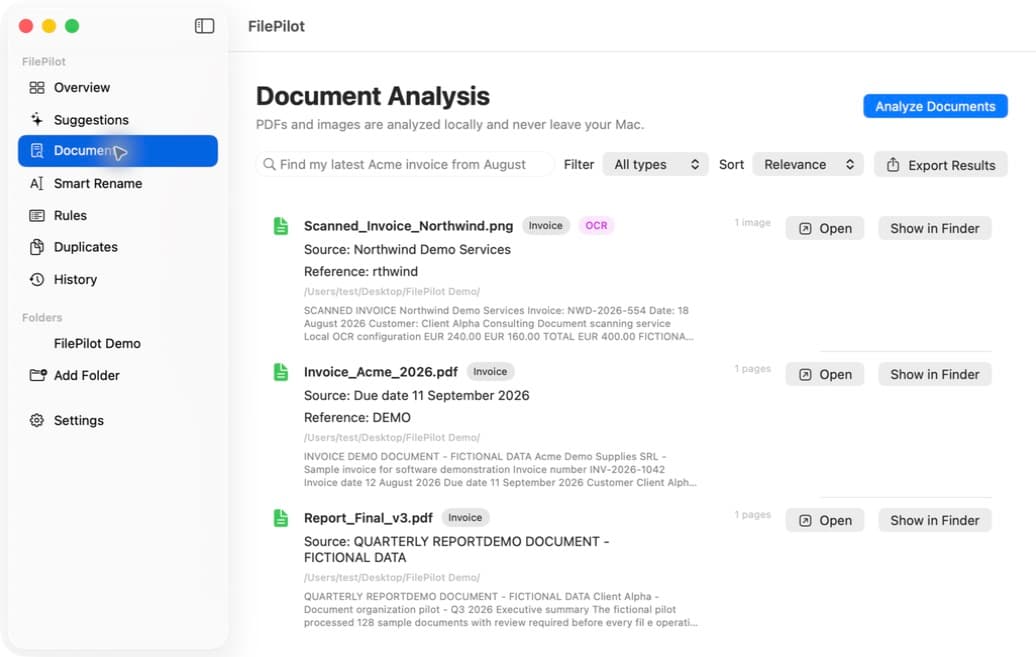Open the Overview section
The height and width of the screenshot is (657, 1036).
pos(118,87)
